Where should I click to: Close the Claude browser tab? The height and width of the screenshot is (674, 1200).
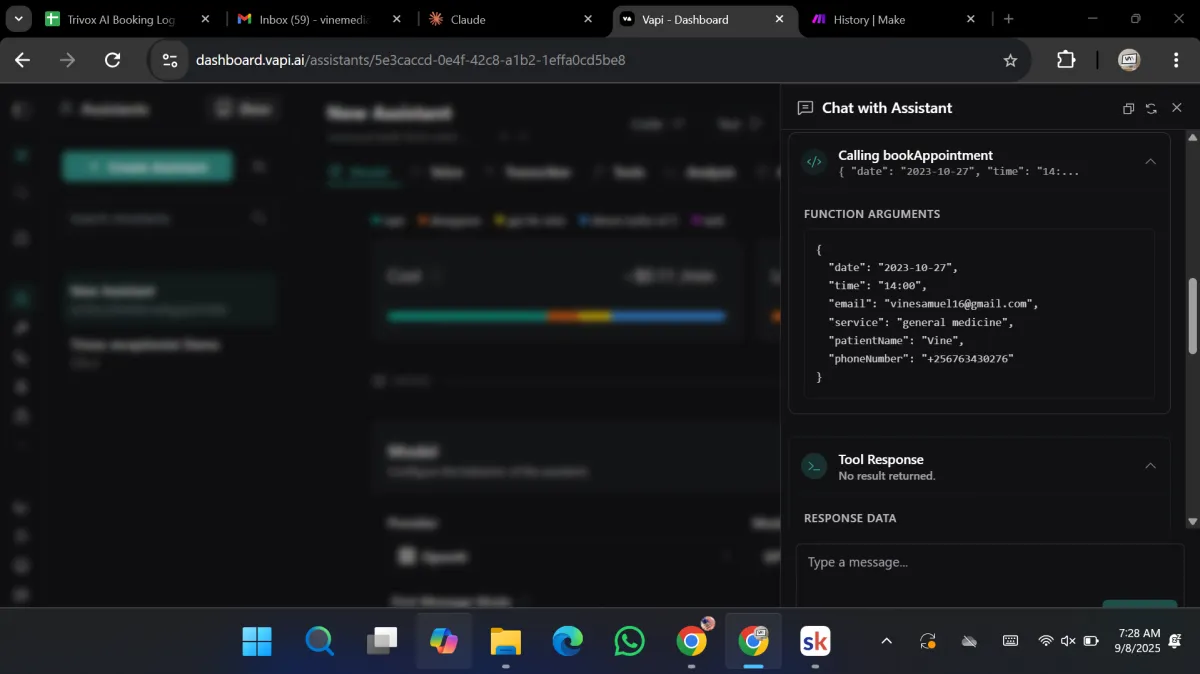point(588,19)
